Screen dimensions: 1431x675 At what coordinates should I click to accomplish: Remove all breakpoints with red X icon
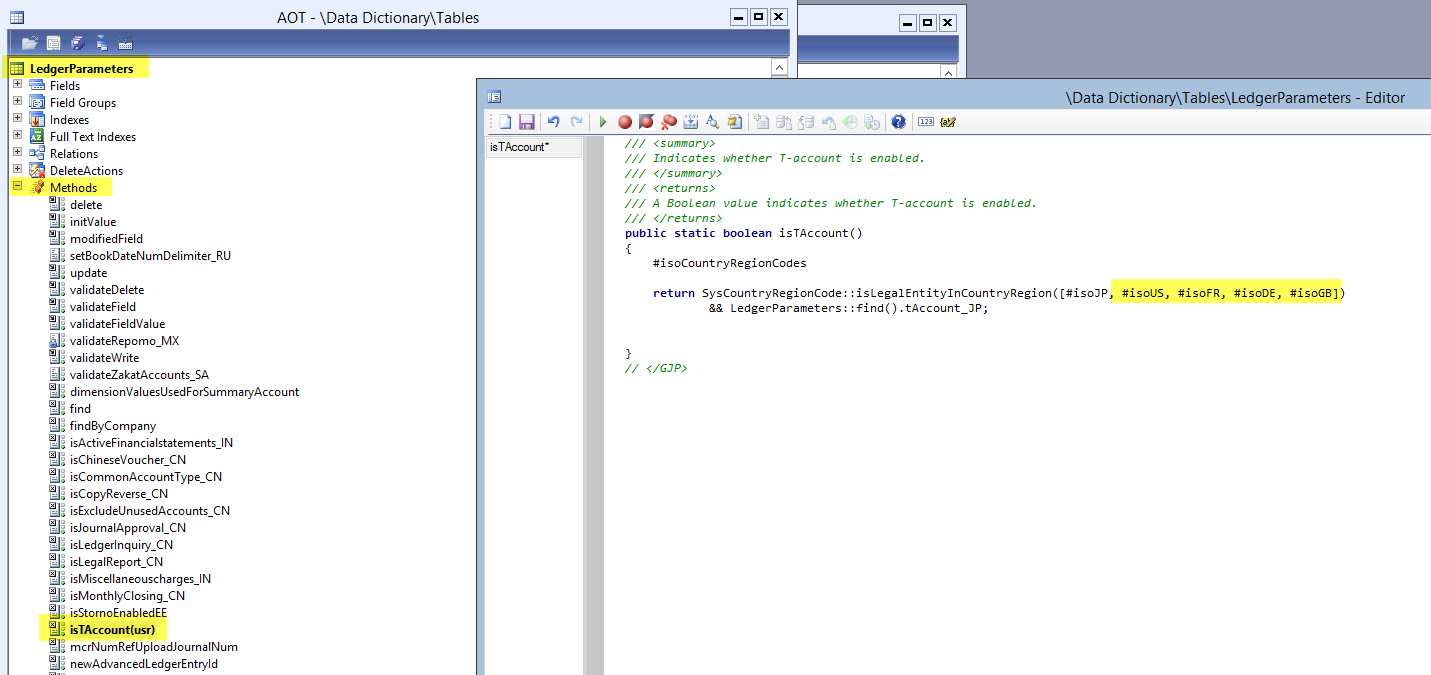coord(669,122)
